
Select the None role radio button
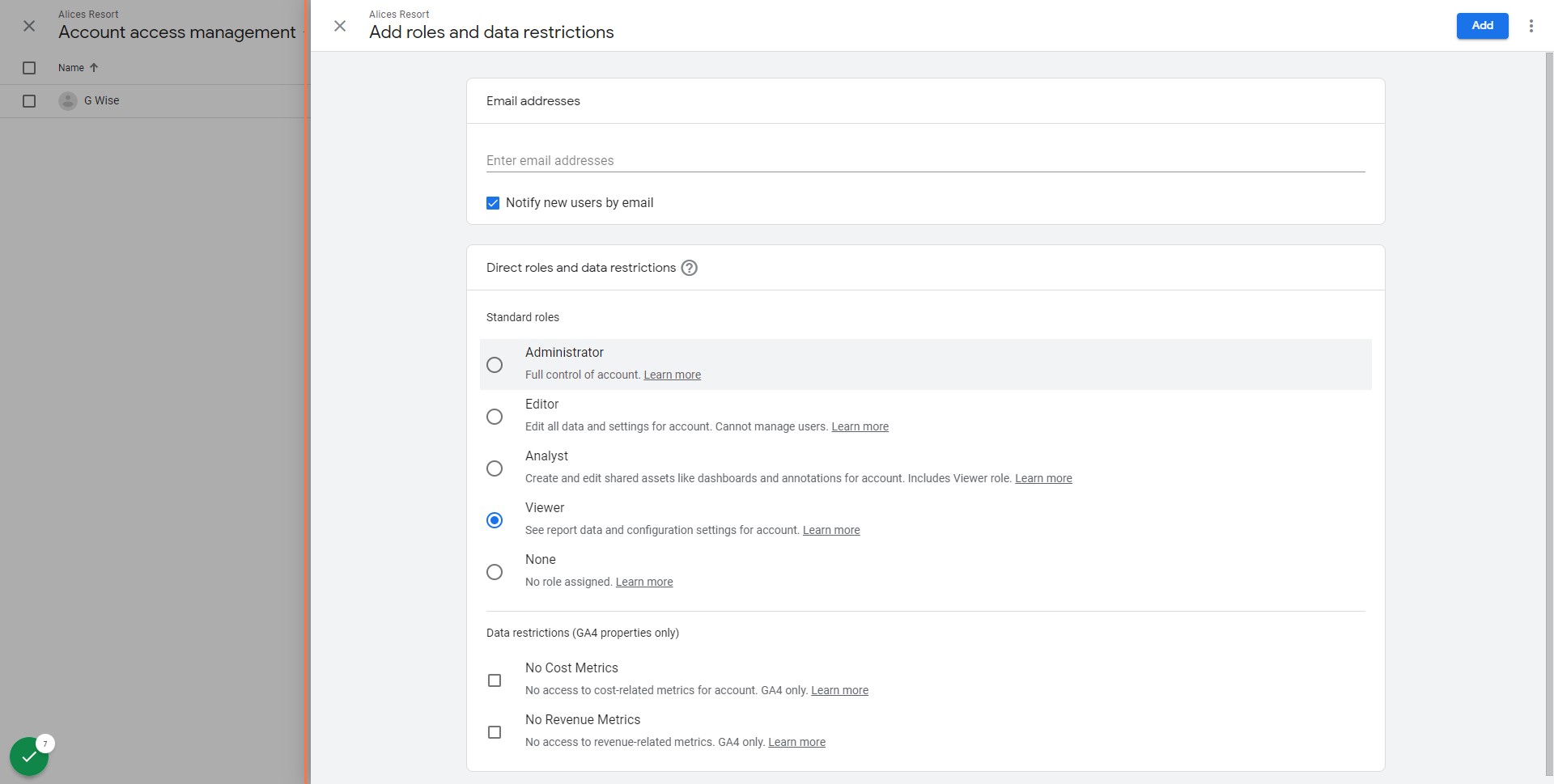pos(495,572)
